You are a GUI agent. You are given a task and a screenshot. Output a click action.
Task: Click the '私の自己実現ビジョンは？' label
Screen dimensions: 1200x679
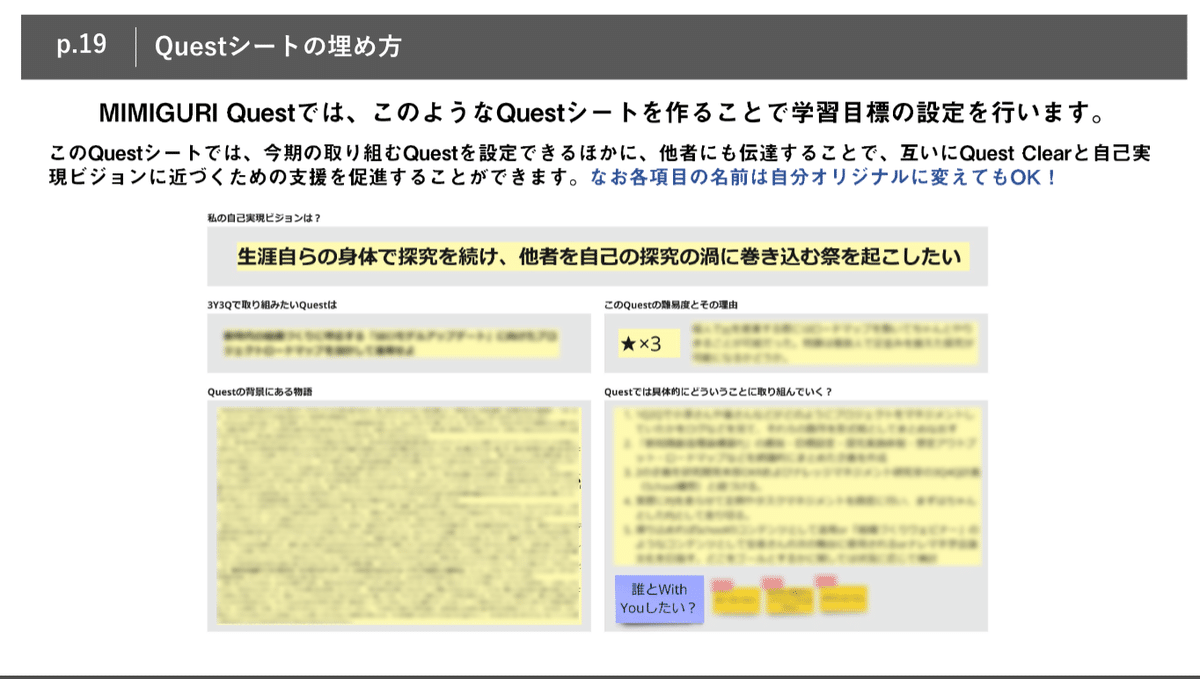click(264, 217)
